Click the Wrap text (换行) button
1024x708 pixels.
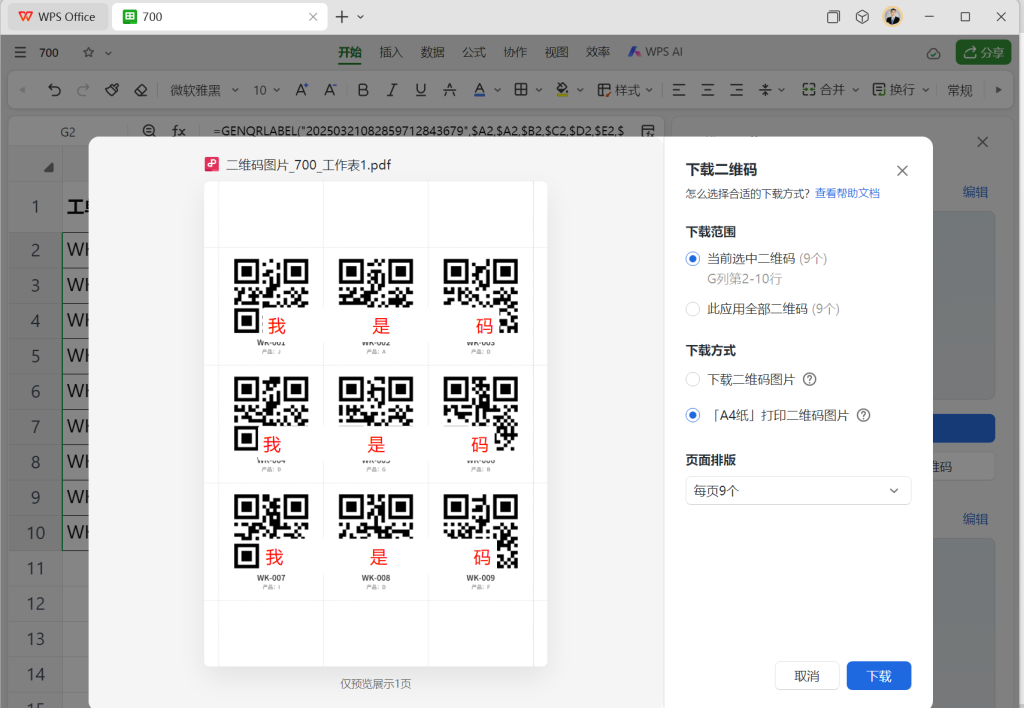pyautogui.click(x=893, y=90)
